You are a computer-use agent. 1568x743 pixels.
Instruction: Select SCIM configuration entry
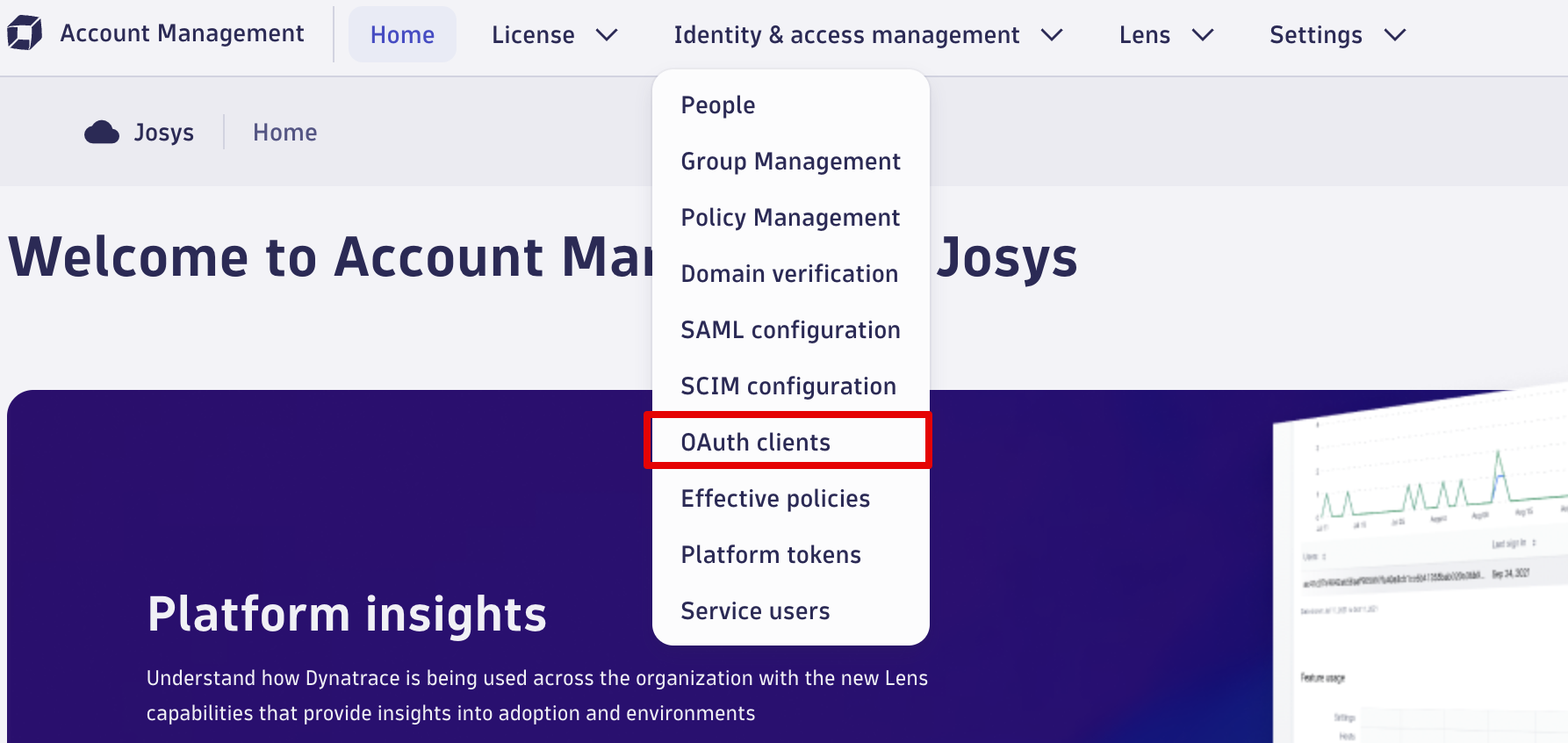click(x=788, y=386)
